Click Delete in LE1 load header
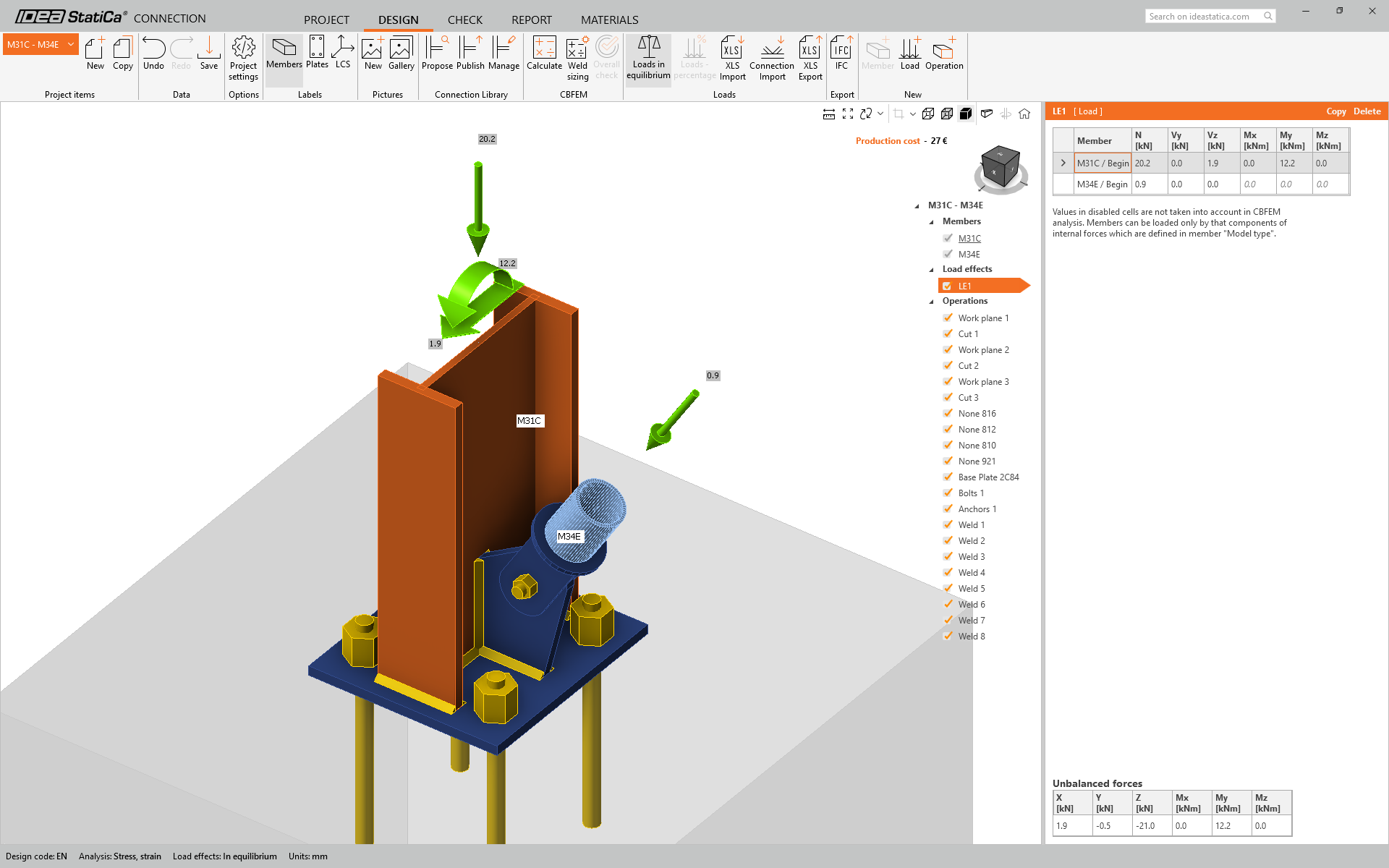The height and width of the screenshot is (868, 1389). click(1367, 111)
